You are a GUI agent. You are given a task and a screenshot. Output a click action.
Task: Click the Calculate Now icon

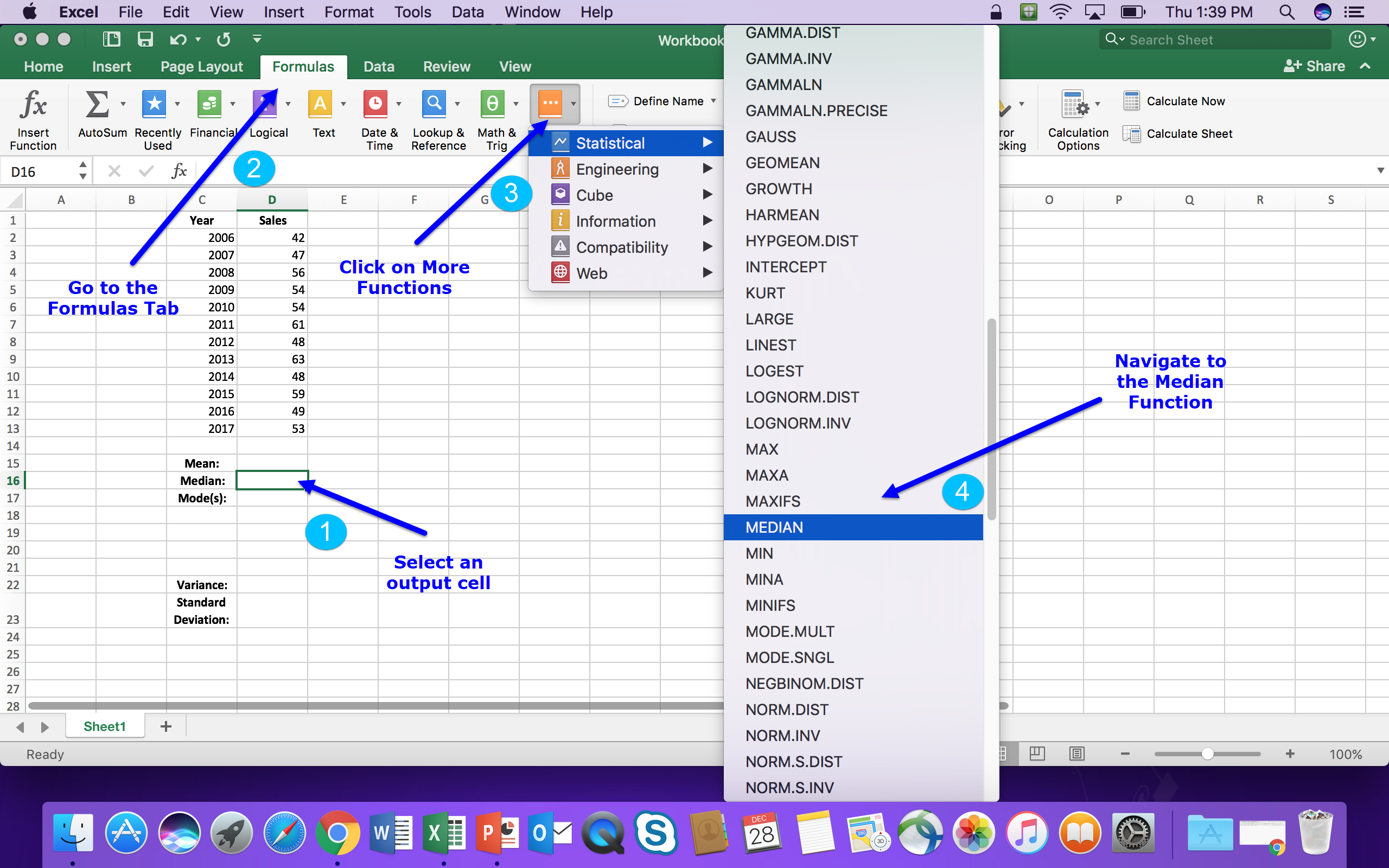[1131, 101]
